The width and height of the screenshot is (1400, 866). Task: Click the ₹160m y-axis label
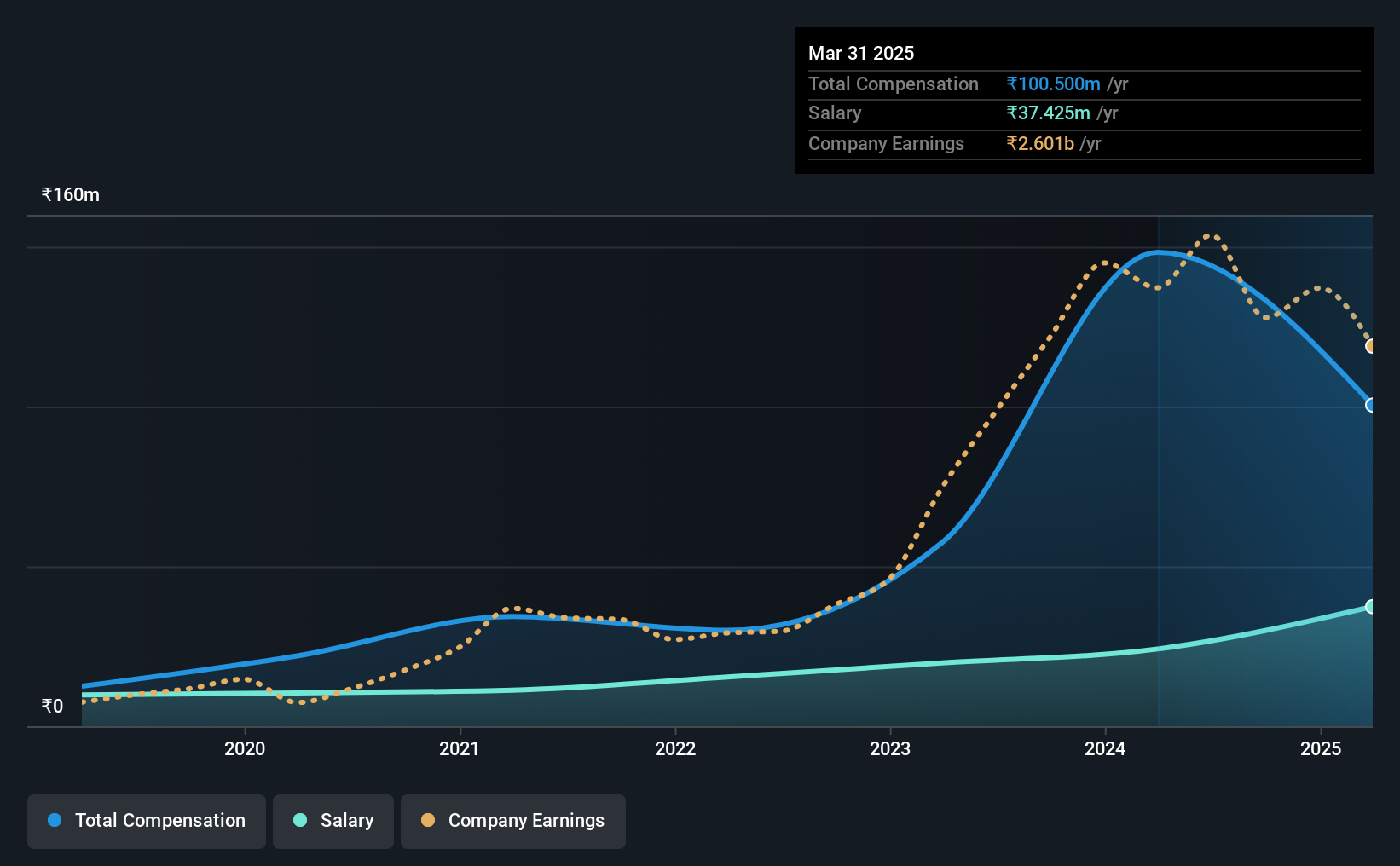pos(71,194)
